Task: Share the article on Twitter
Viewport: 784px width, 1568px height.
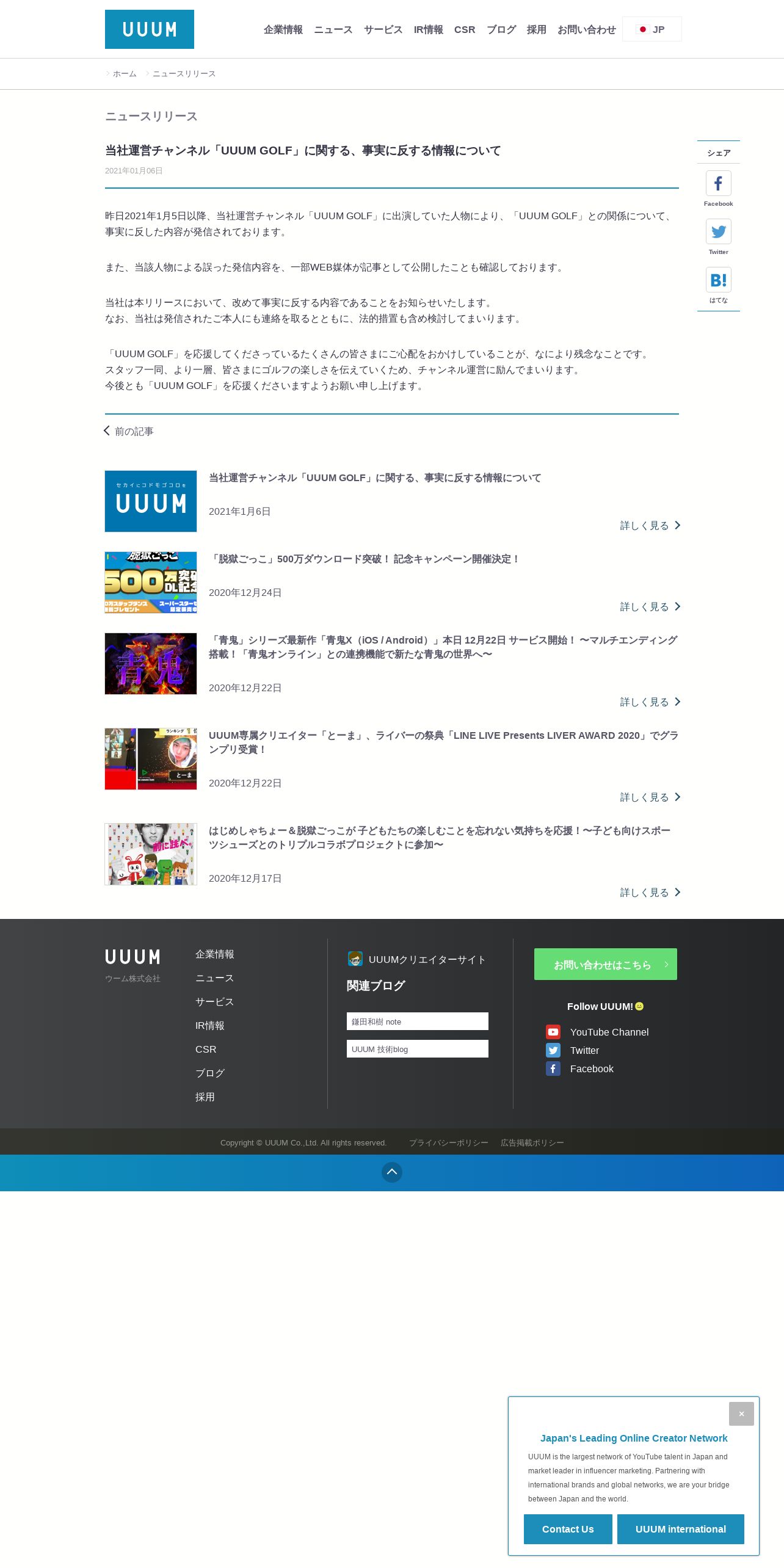Action: [x=719, y=231]
